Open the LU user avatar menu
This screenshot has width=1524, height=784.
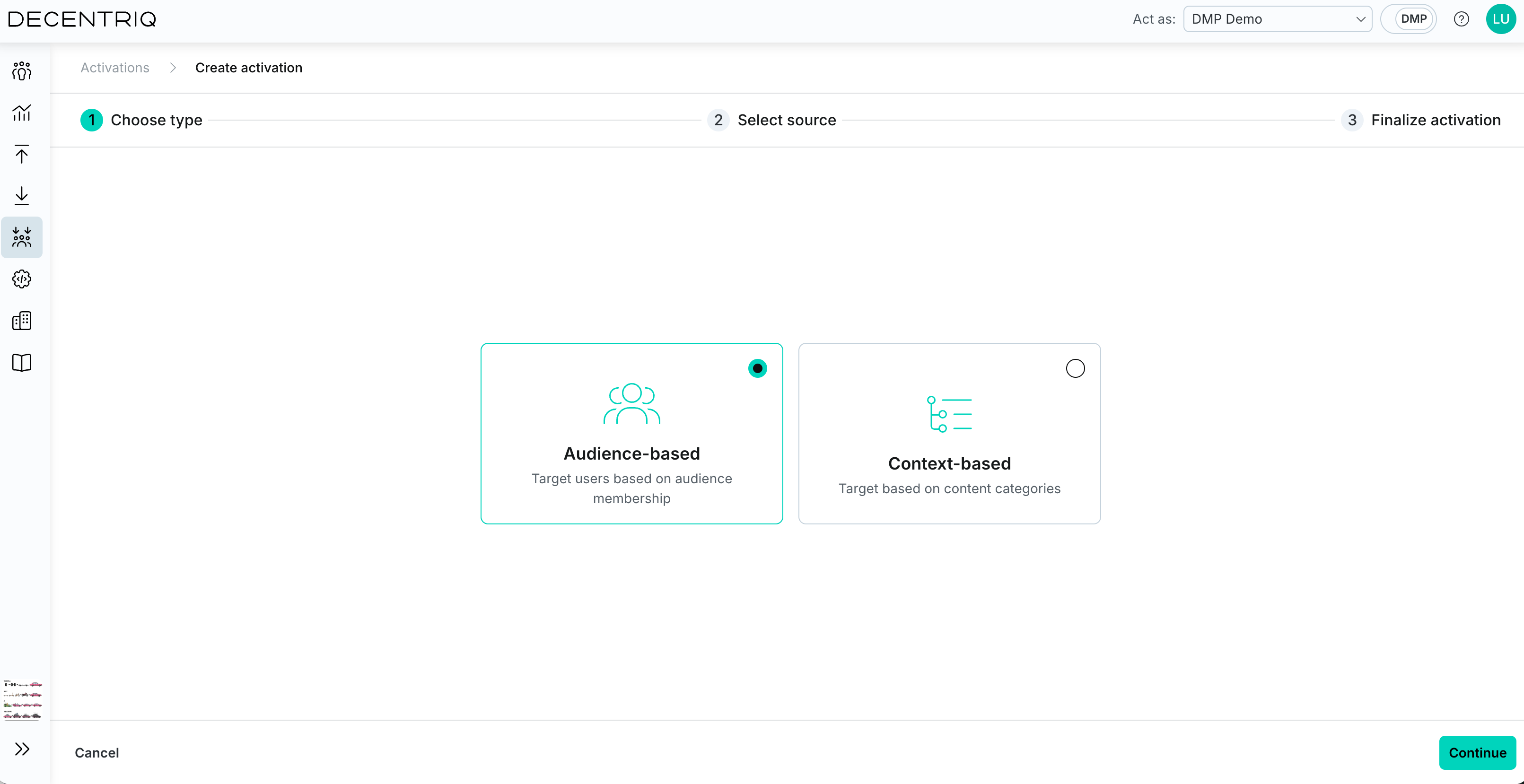pyautogui.click(x=1501, y=19)
